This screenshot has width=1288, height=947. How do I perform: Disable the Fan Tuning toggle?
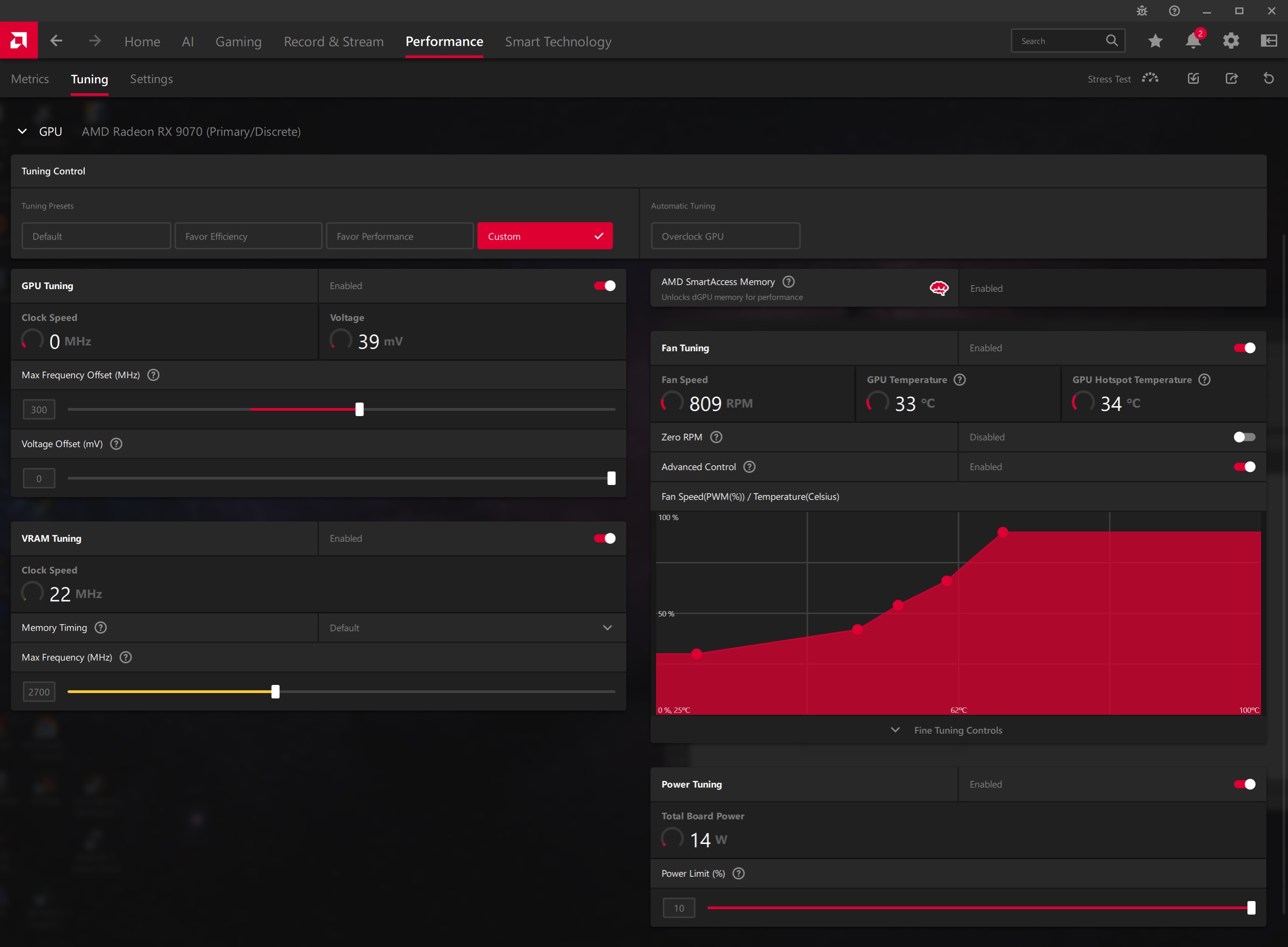point(1244,348)
